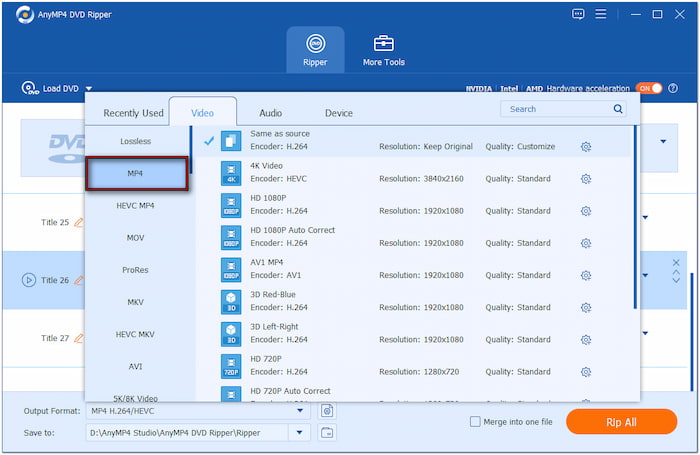This screenshot has width=700, height=455.
Task: Toggle hardware acceleration ON switch
Action: tap(649, 88)
